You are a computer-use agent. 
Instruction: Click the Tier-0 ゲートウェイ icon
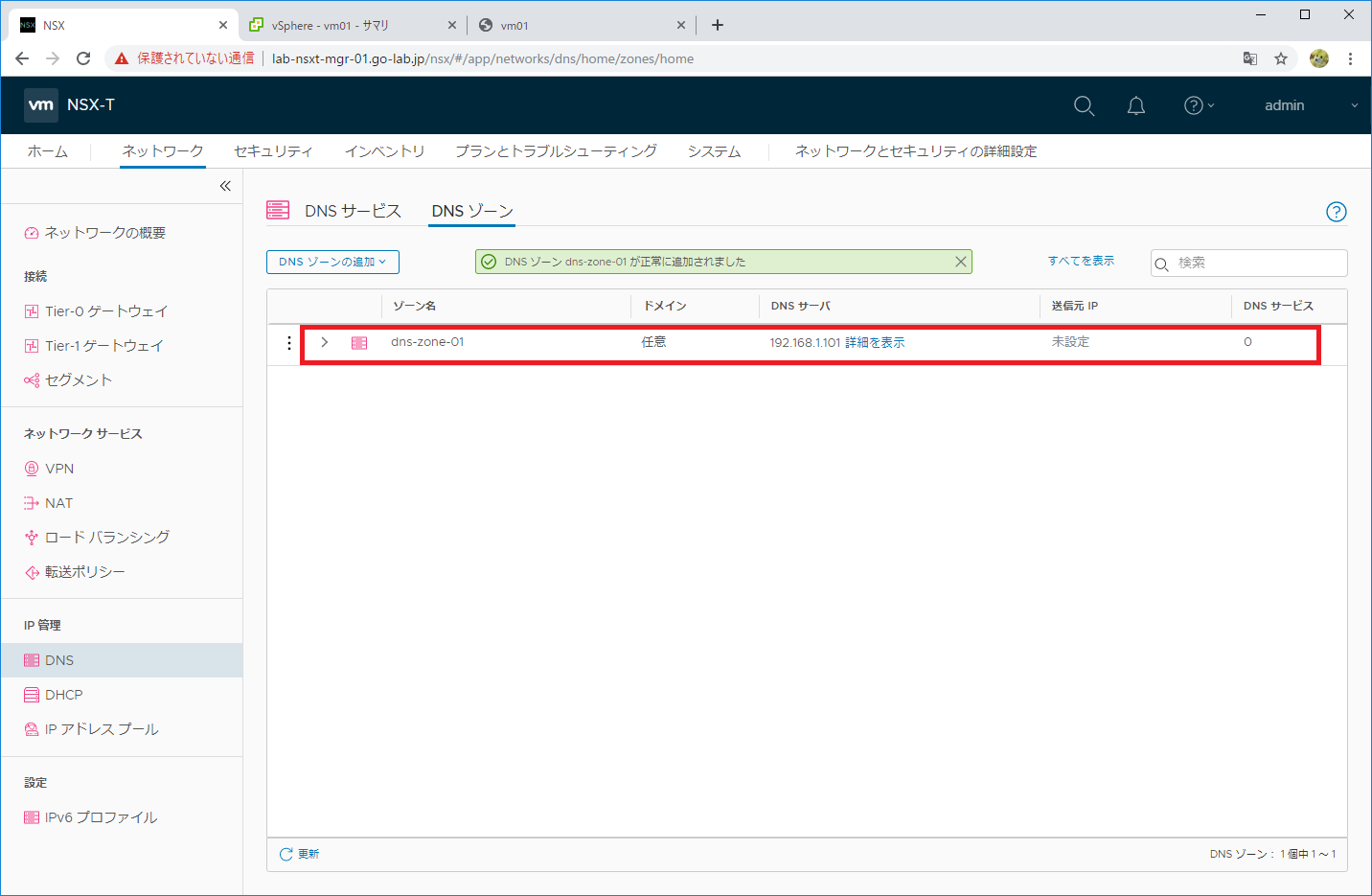point(32,311)
